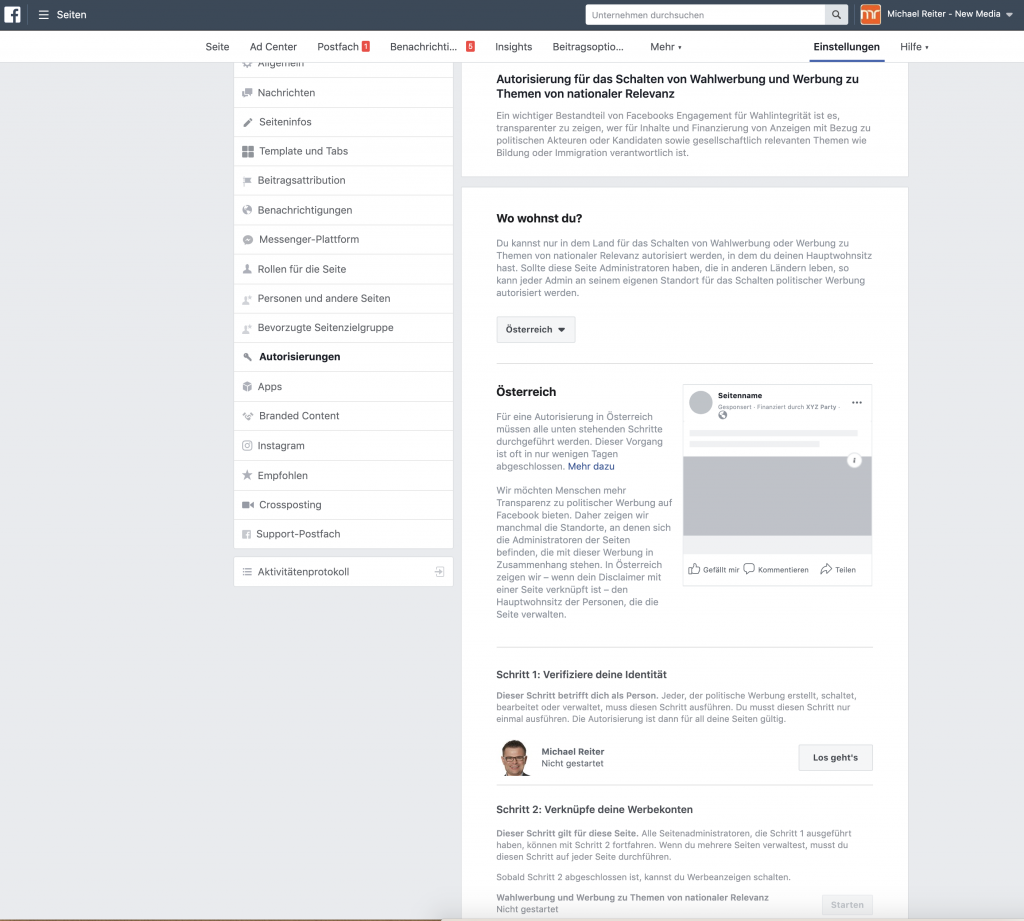Image resolution: width=1024 pixels, height=921 pixels.
Task: Click three-dot menu in ad preview
Action: pos(856,403)
